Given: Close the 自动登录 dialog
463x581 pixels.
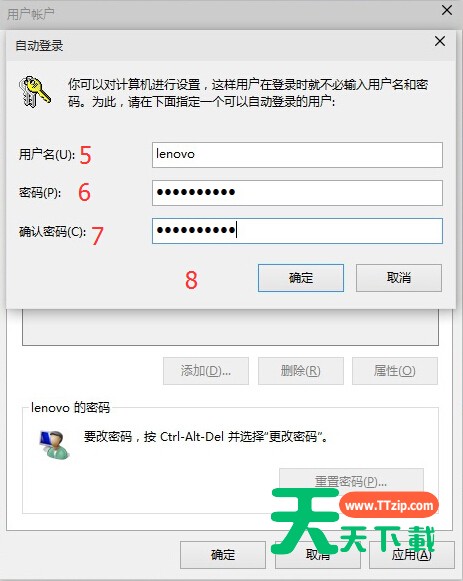Looking at the screenshot, I should pos(440,41).
